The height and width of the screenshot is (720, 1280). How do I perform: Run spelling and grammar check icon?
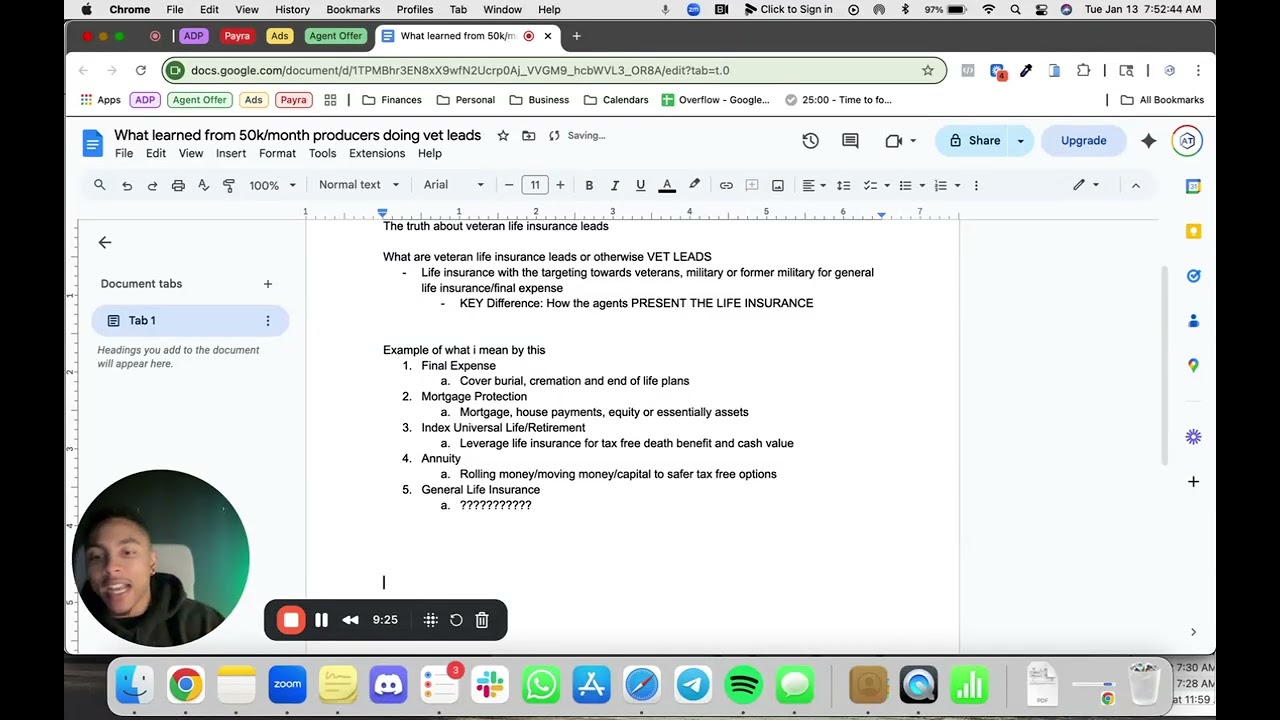(203, 185)
